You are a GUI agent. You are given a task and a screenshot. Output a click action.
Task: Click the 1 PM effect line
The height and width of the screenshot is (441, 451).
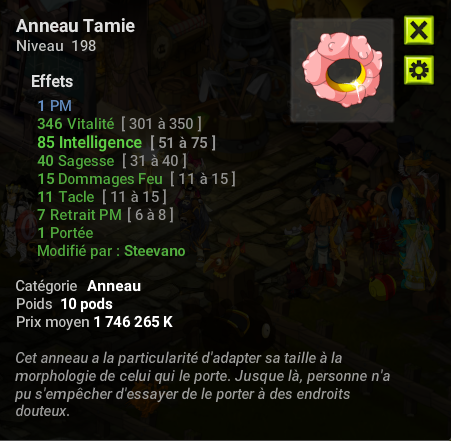point(55,106)
